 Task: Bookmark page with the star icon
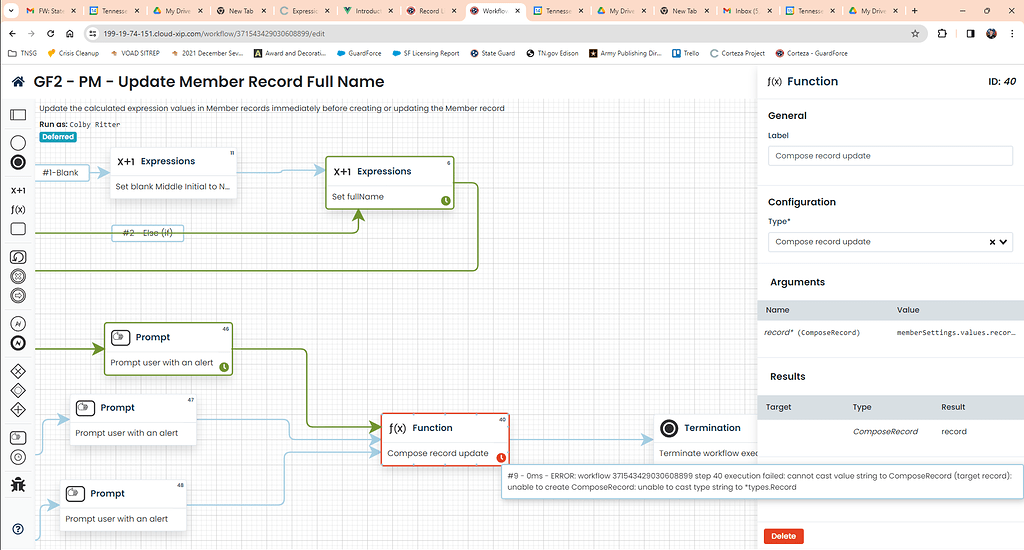(x=915, y=33)
